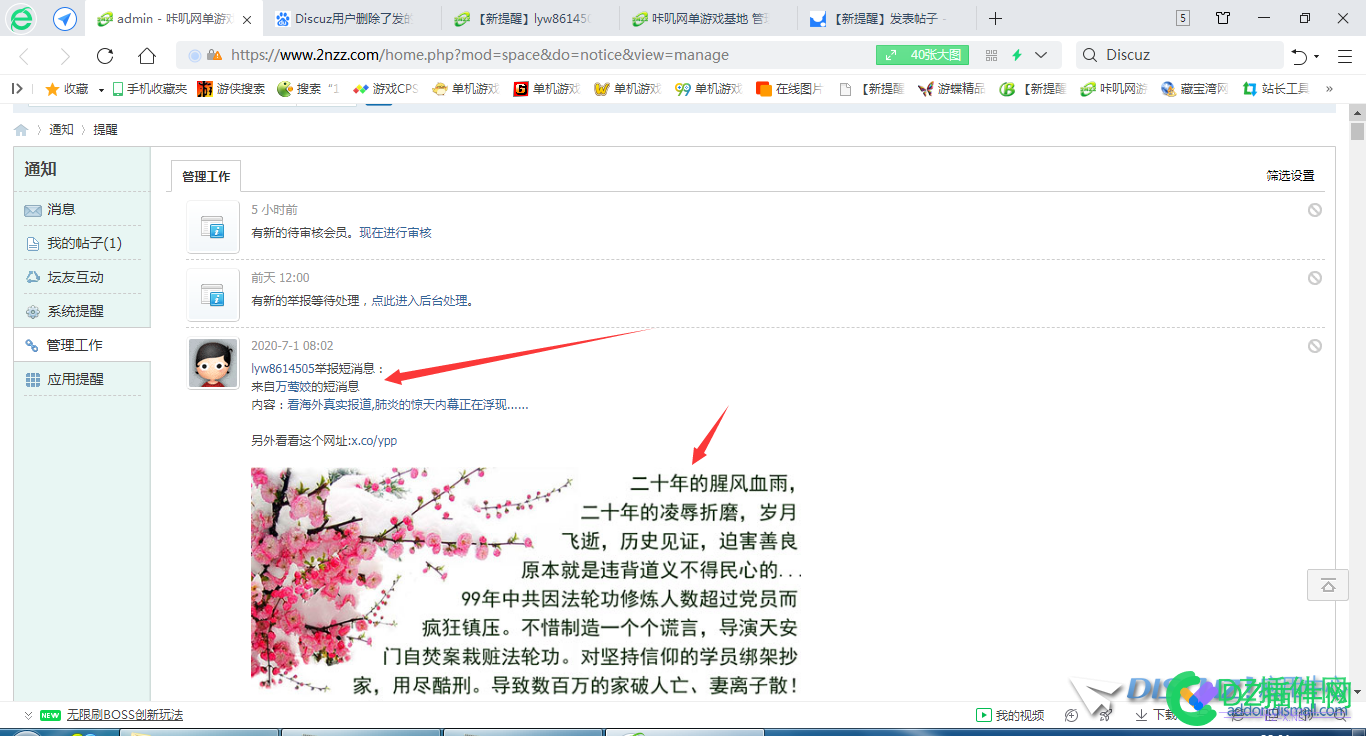The height and width of the screenshot is (736, 1366).
Task: Click the blue navigation compass icon
Action: click(65, 19)
